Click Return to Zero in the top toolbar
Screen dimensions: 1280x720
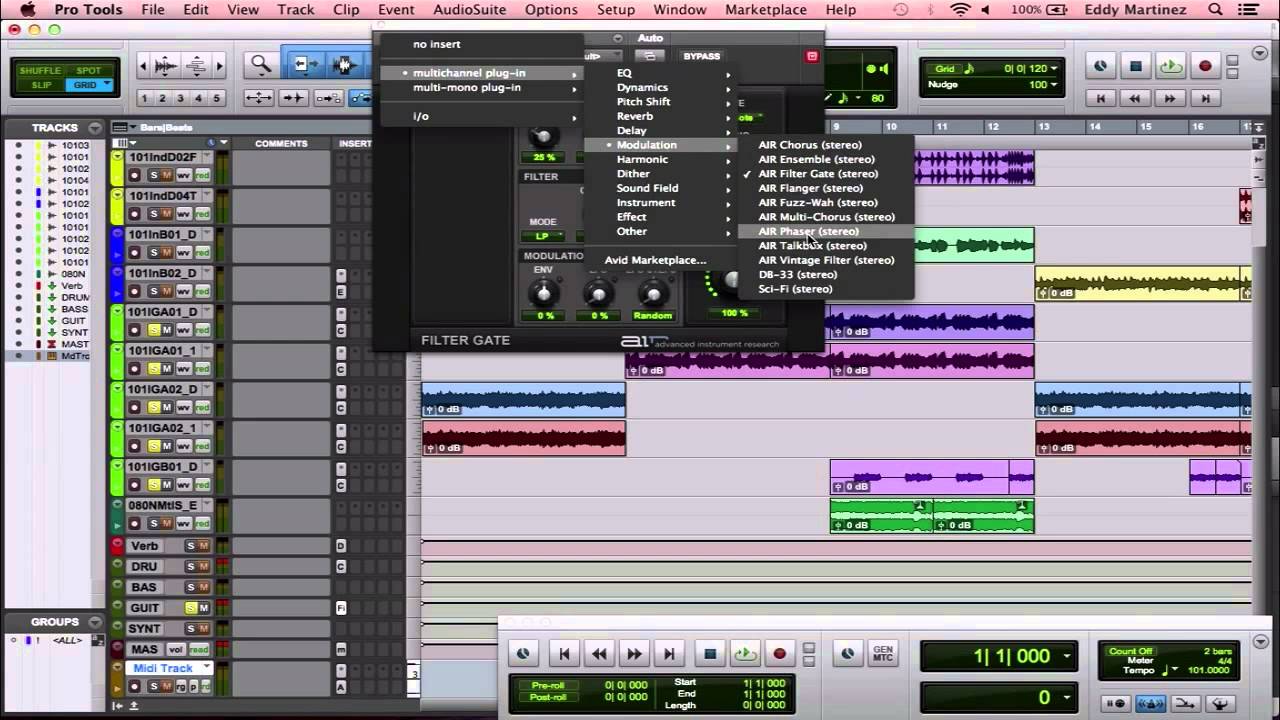tap(1101, 98)
